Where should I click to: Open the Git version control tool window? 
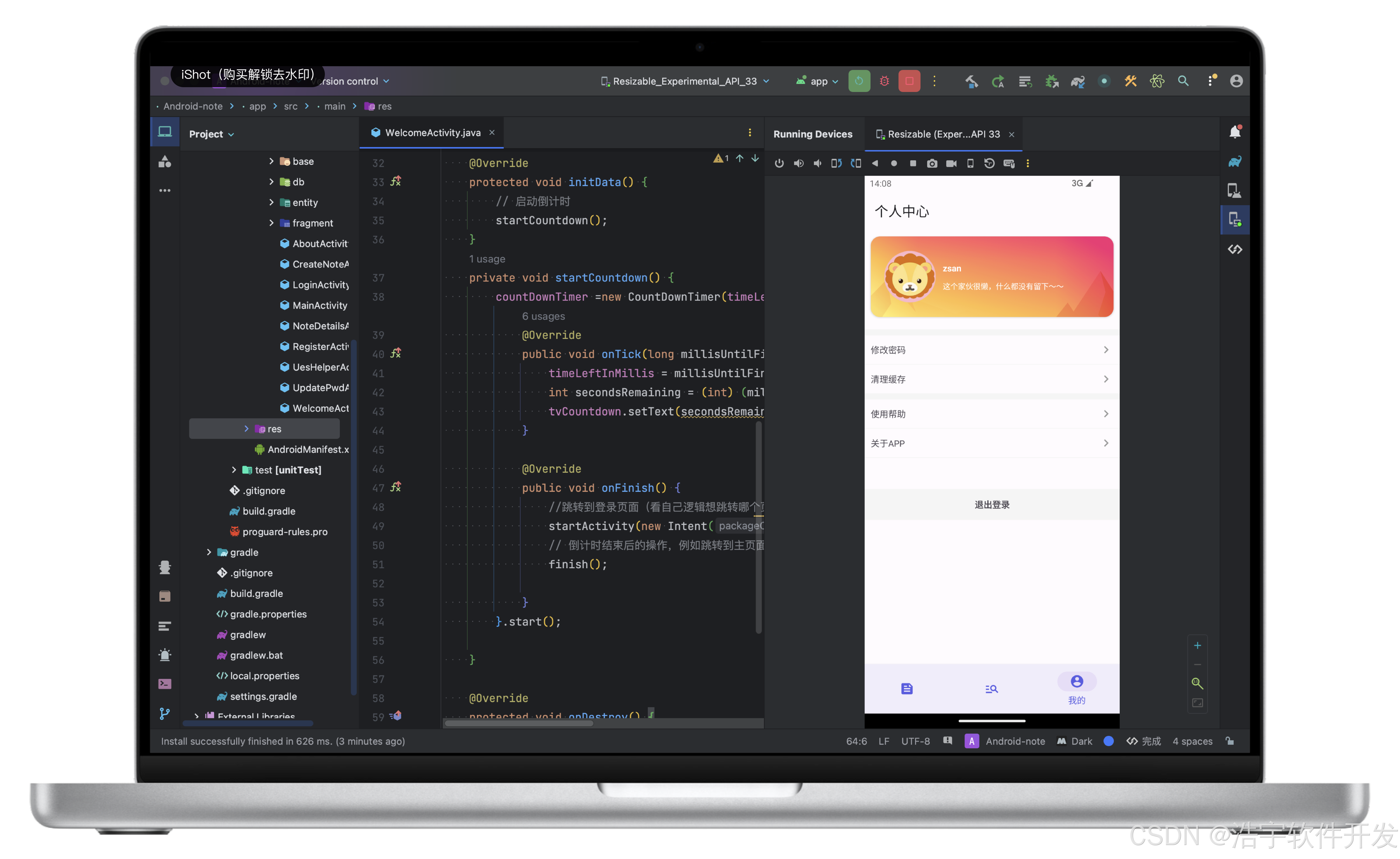(165, 714)
